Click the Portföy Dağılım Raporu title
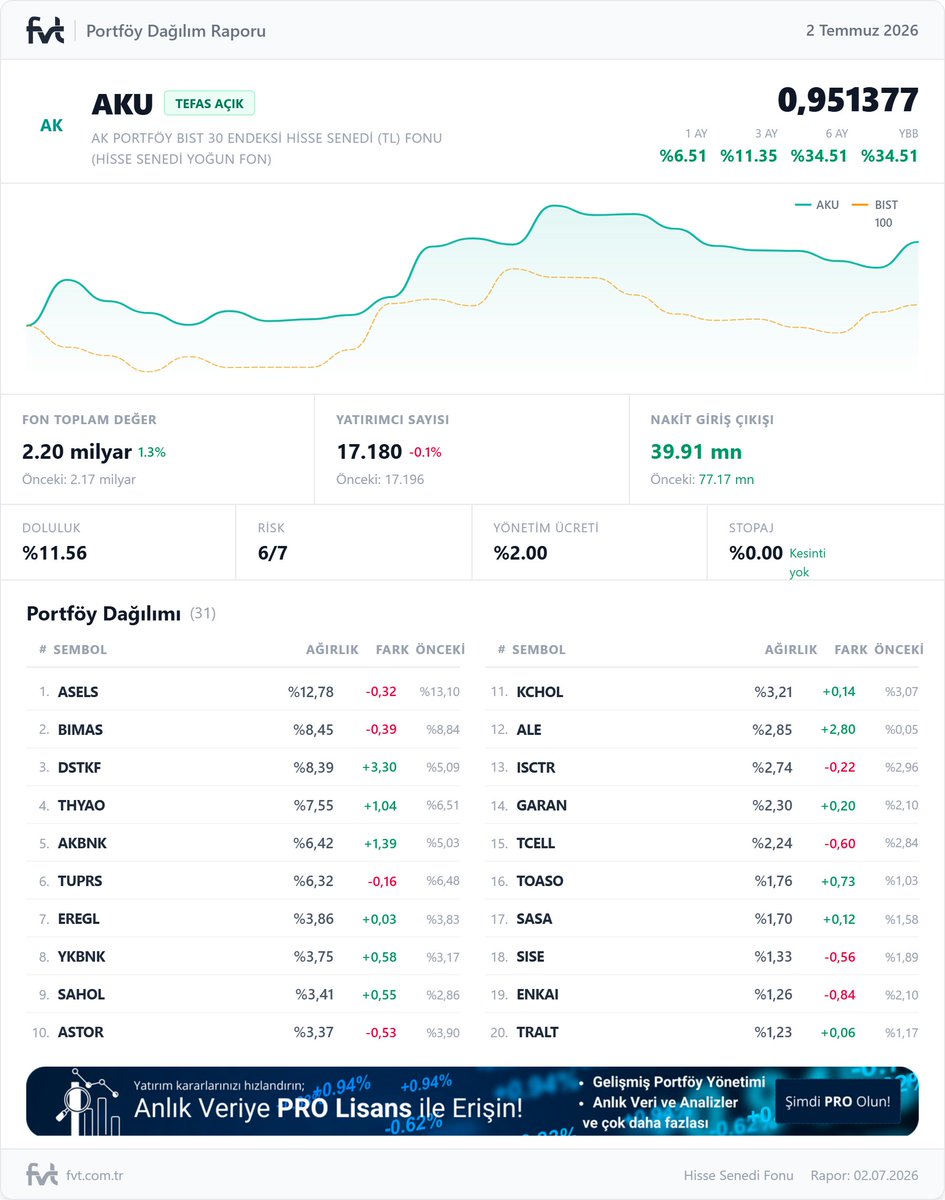Image resolution: width=945 pixels, height=1200 pixels. tap(176, 31)
